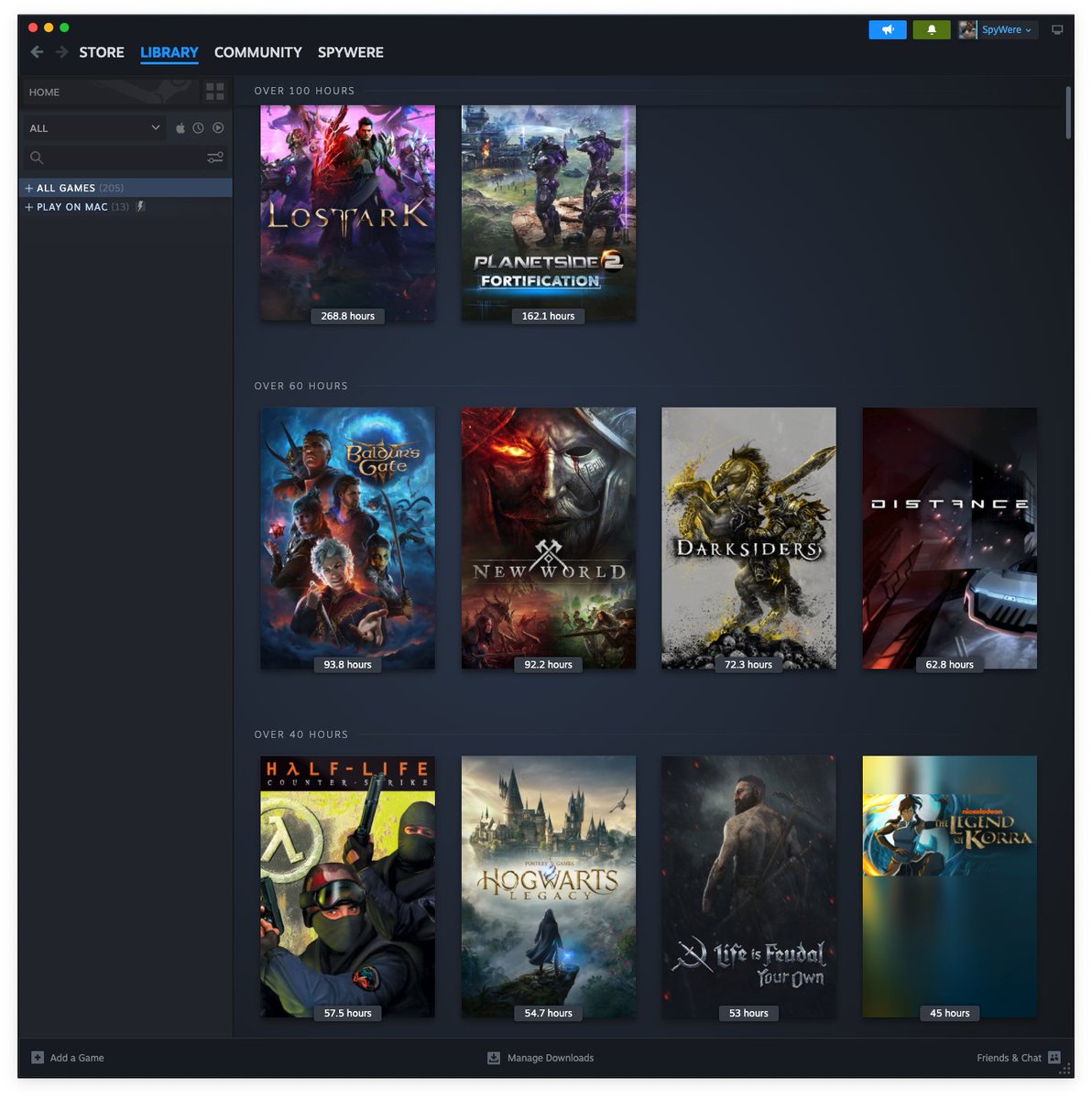Click the 57.5 hours label
Viewport: 1092px width, 1099px height.
point(348,1013)
